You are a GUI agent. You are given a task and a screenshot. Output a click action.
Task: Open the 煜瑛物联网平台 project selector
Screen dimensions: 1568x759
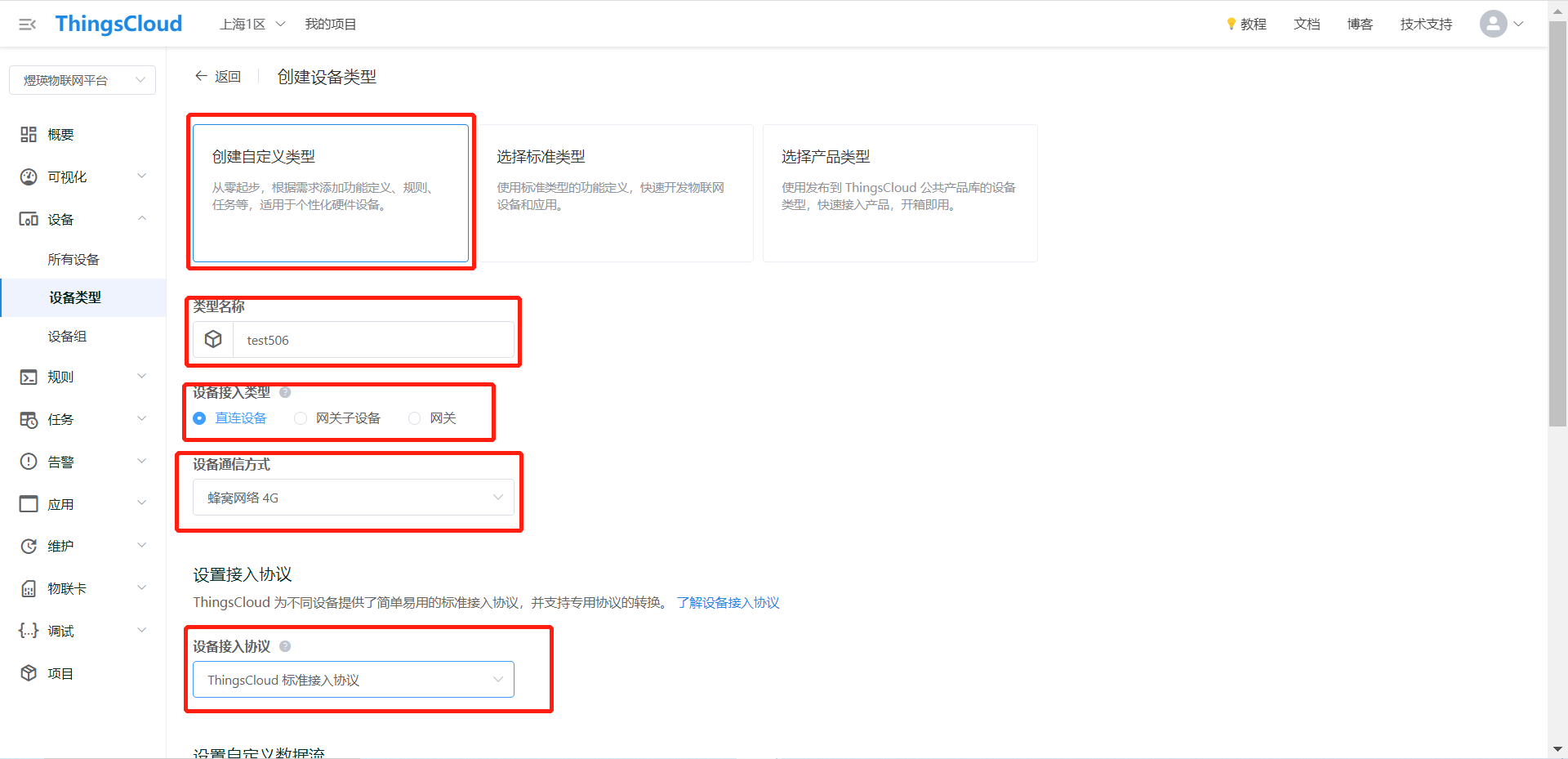pyautogui.click(x=82, y=80)
